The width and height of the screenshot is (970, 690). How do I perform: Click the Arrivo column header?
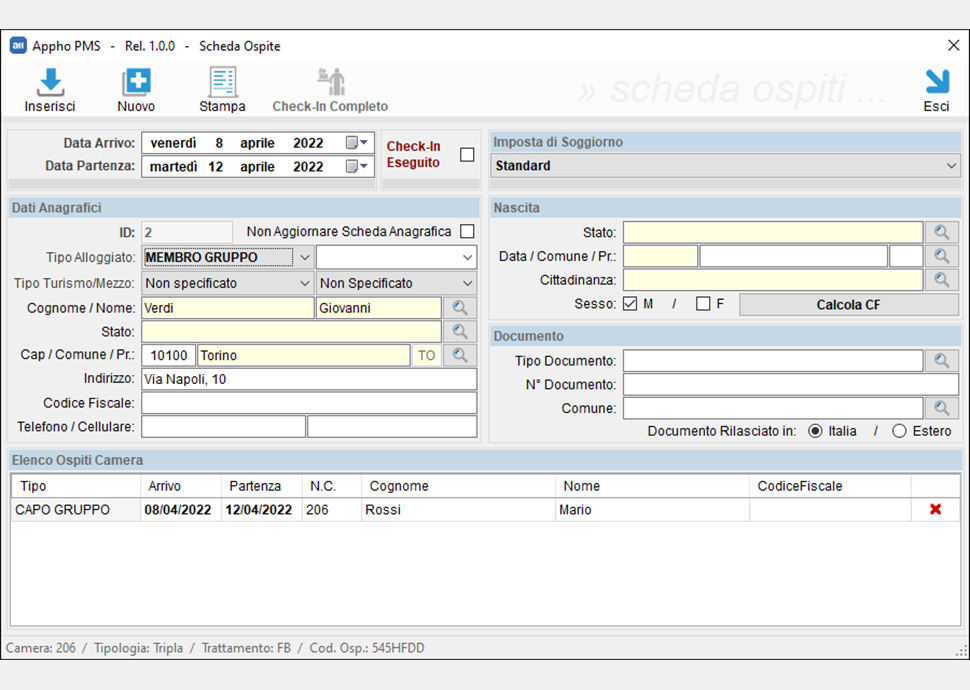(x=181, y=486)
